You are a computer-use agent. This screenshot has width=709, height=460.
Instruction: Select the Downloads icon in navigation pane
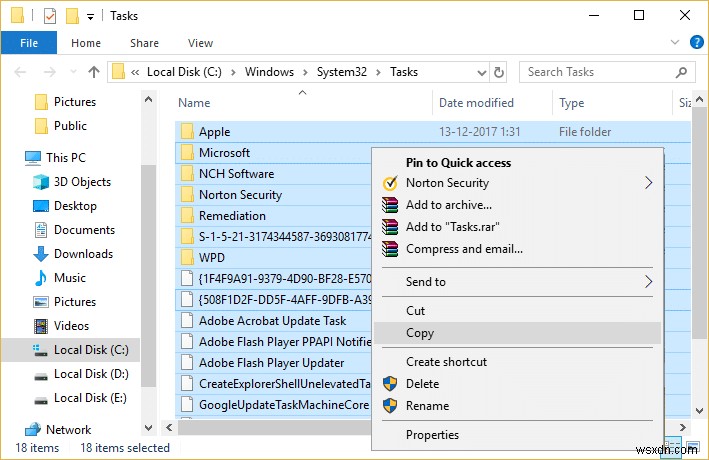pos(41,254)
